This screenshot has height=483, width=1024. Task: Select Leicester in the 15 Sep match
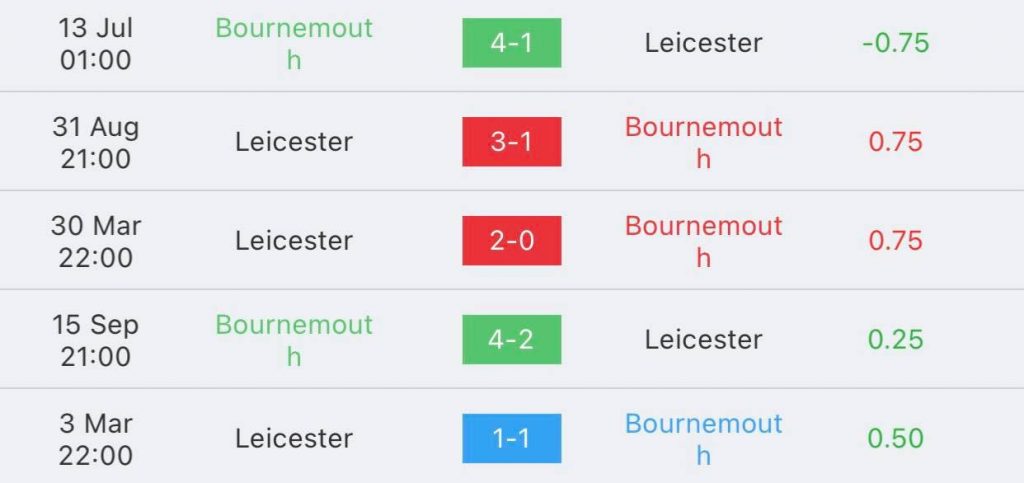(703, 339)
